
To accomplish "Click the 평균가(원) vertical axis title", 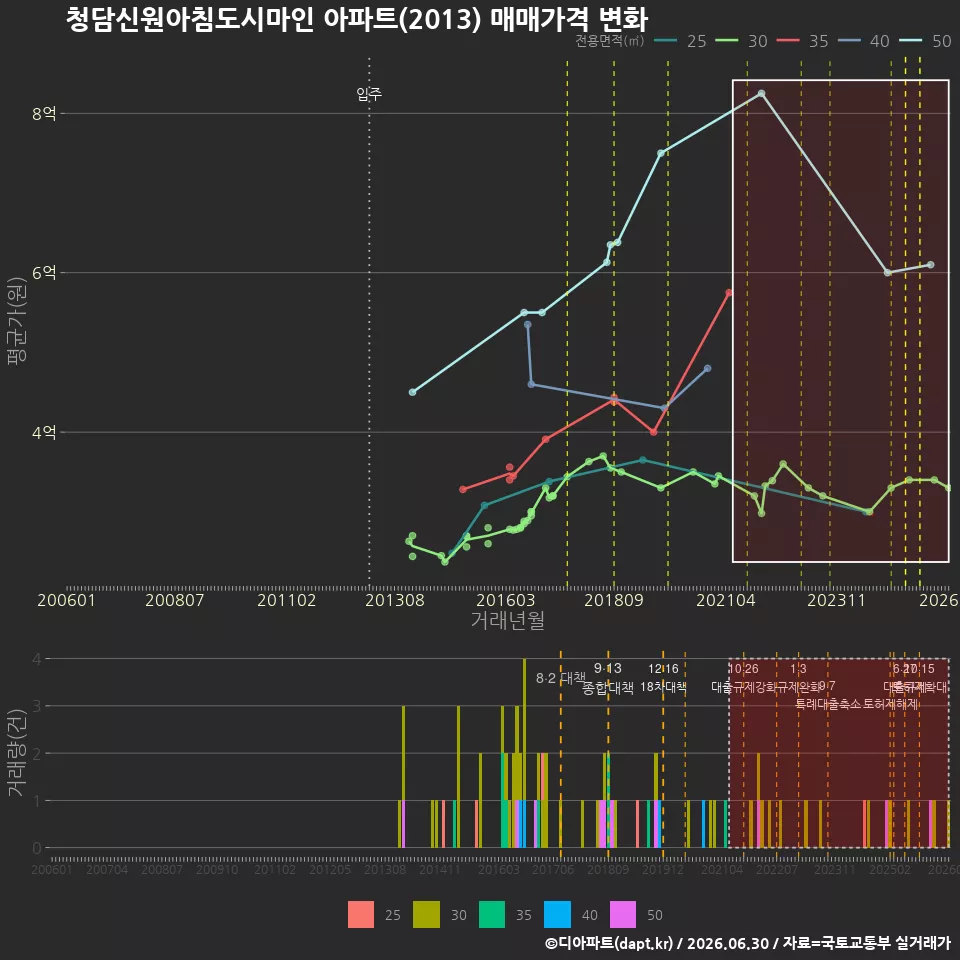I will click(17, 321).
